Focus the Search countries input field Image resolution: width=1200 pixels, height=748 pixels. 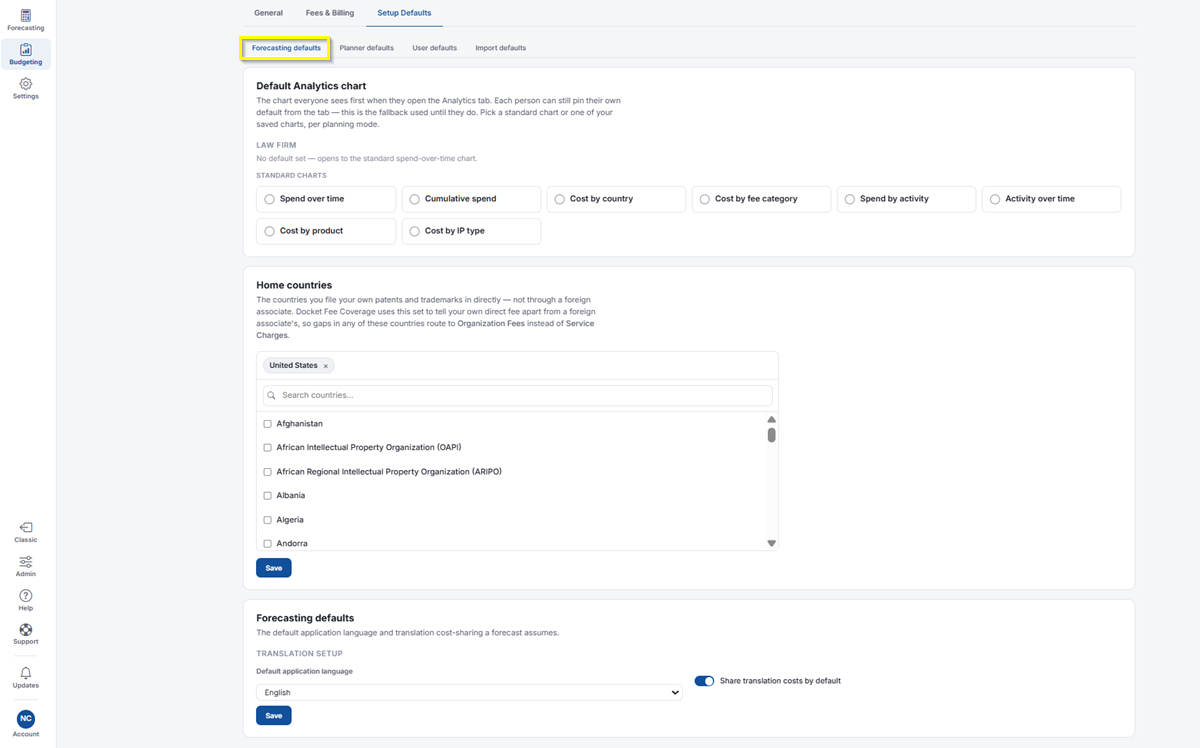(517, 395)
